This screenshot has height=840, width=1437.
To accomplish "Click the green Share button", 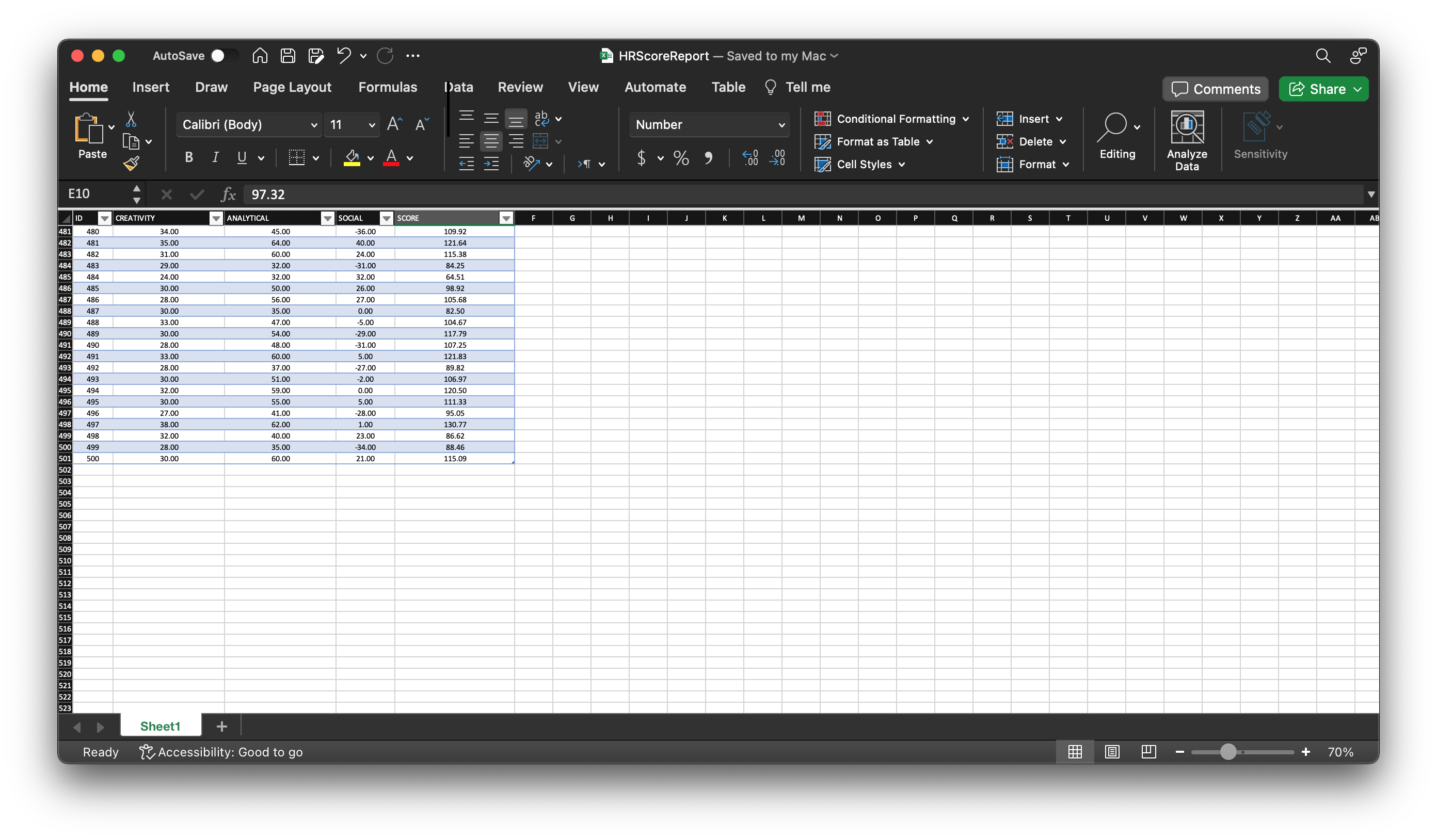I will (1323, 89).
